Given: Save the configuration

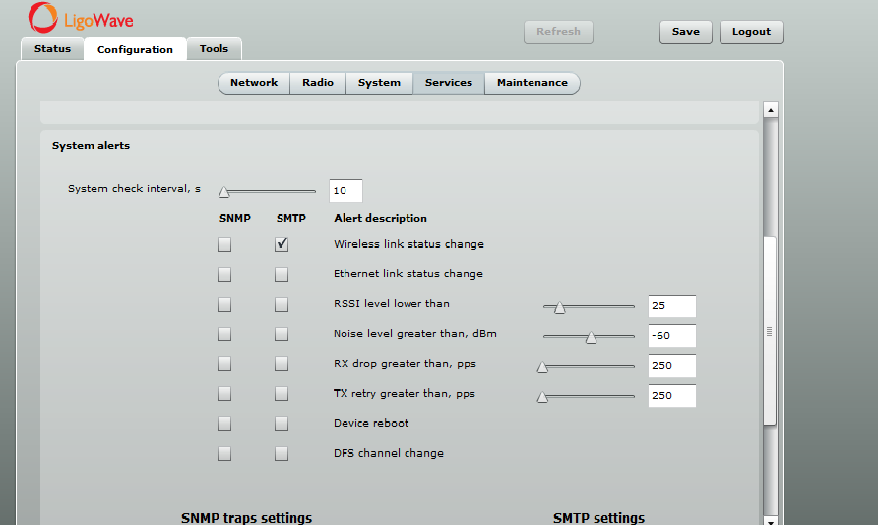Looking at the screenshot, I should [686, 32].
